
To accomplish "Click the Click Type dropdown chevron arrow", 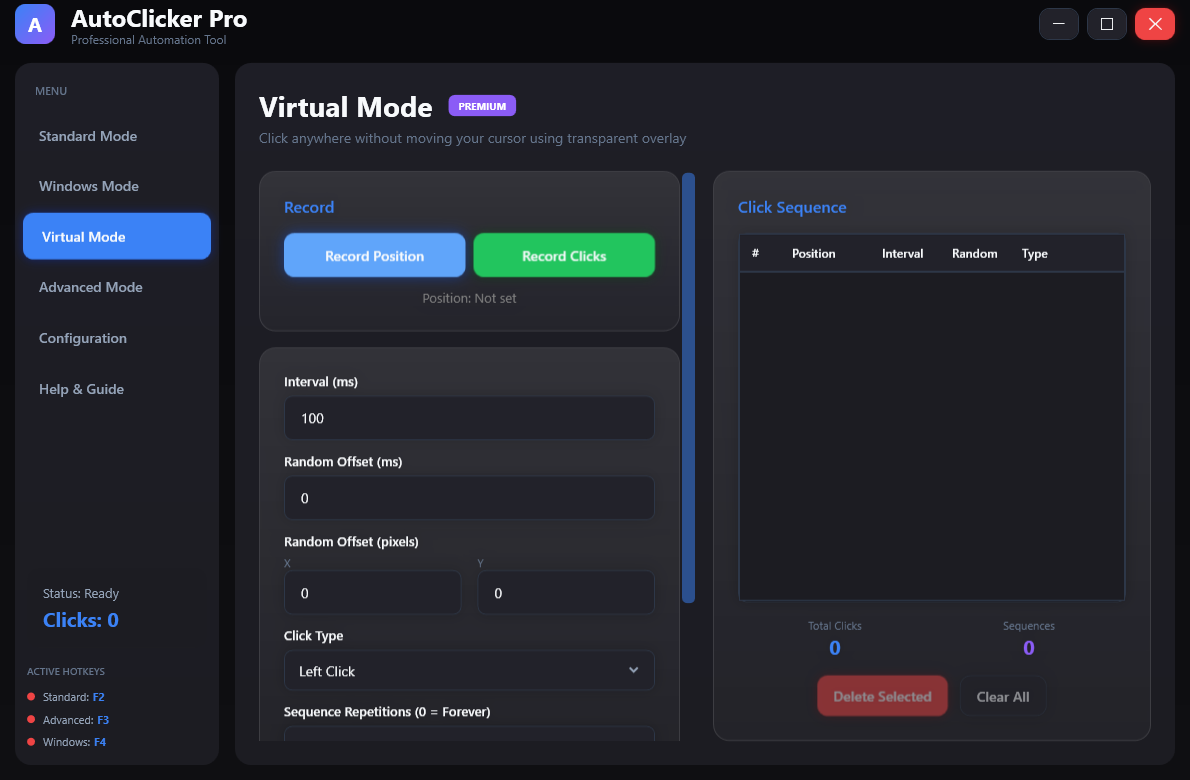I will 634,670.
